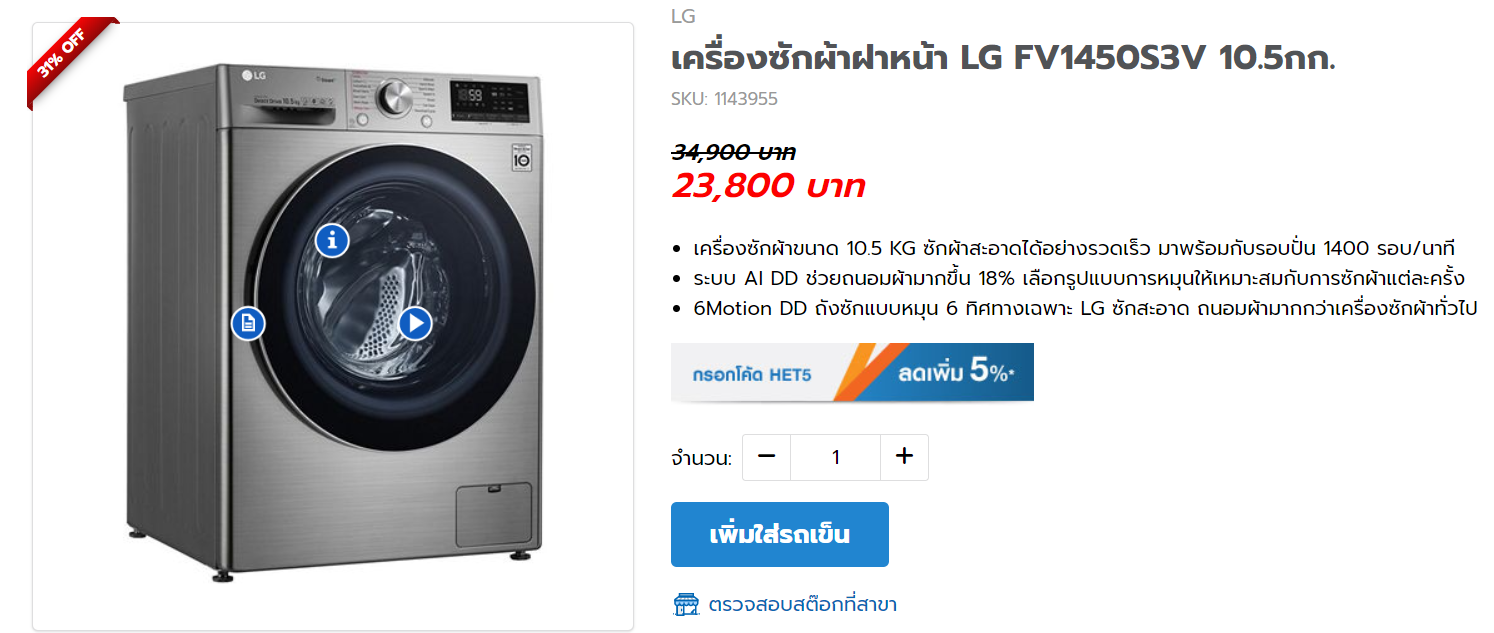Click the red 23,800 บาท sale price
1494x633 pixels.
[x=768, y=186]
